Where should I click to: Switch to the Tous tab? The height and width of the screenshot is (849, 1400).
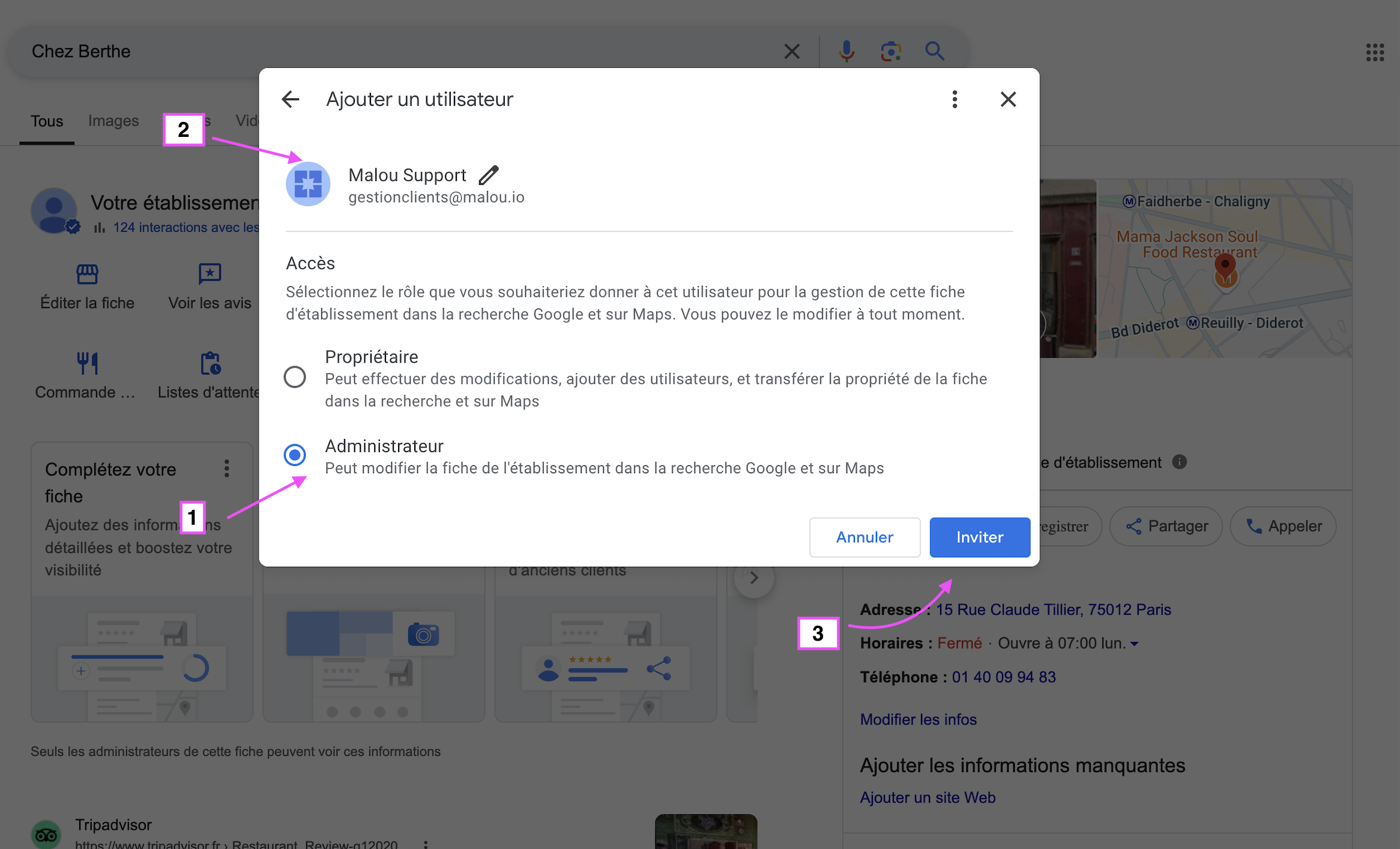pos(47,121)
